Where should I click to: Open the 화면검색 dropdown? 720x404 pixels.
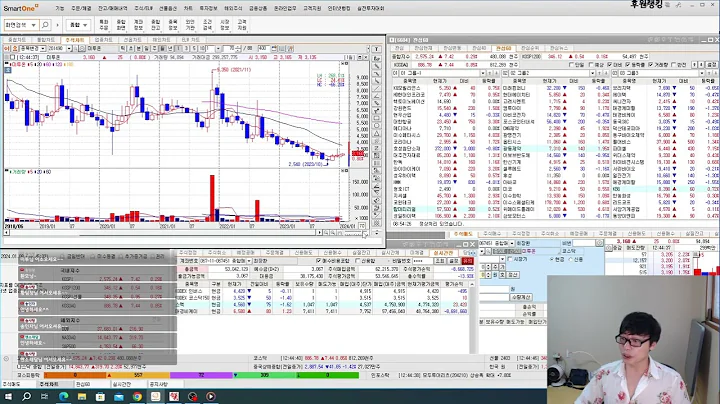point(34,25)
